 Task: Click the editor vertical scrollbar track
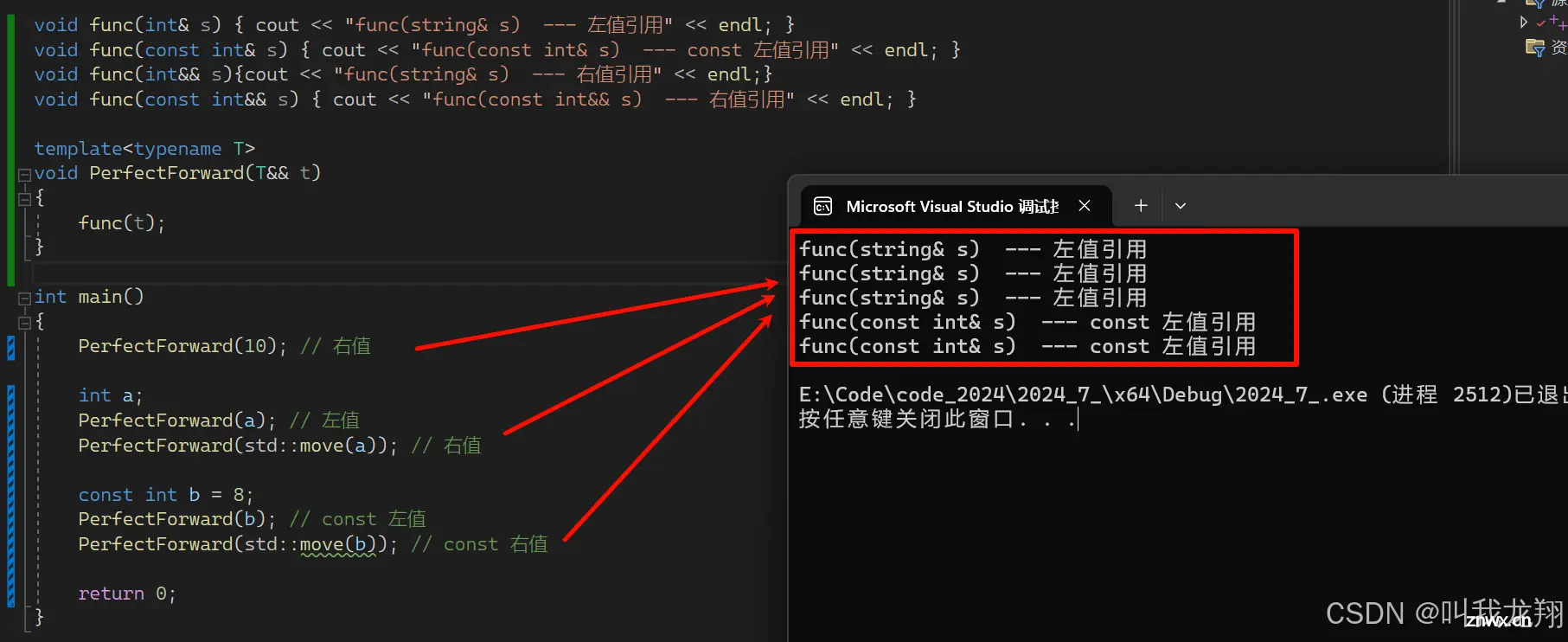pos(1455,87)
